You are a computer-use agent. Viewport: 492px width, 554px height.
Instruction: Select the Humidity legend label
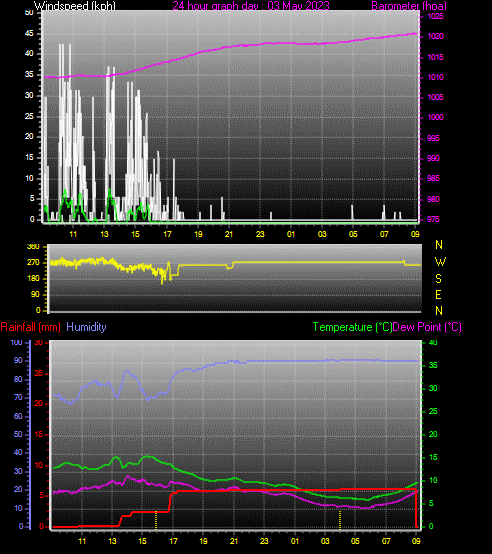coord(86,327)
